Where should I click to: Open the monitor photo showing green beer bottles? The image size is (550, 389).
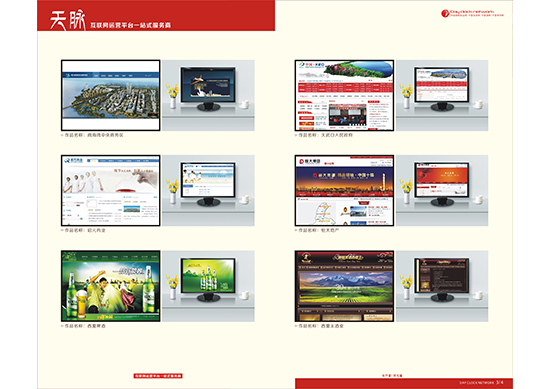pyautogui.click(x=208, y=286)
